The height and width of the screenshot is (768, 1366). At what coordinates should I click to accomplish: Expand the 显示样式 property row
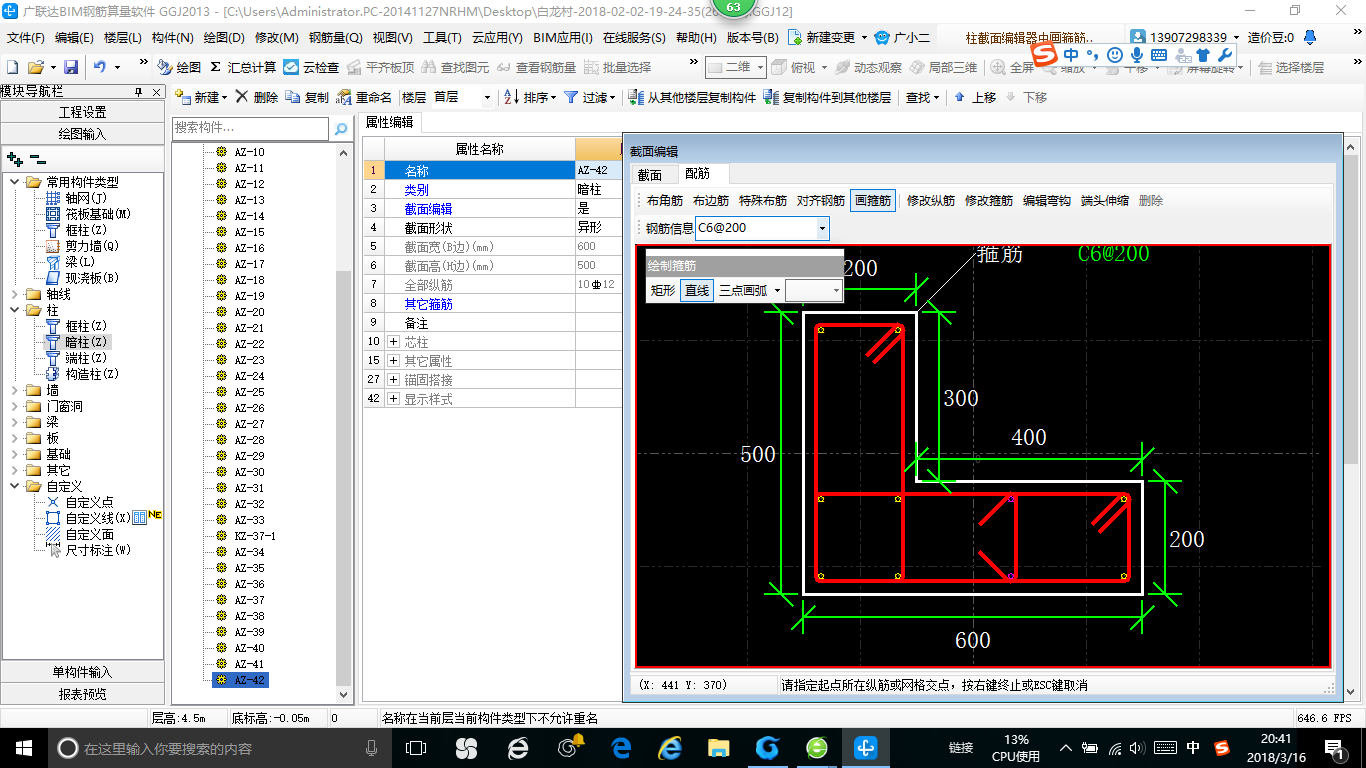click(393, 398)
